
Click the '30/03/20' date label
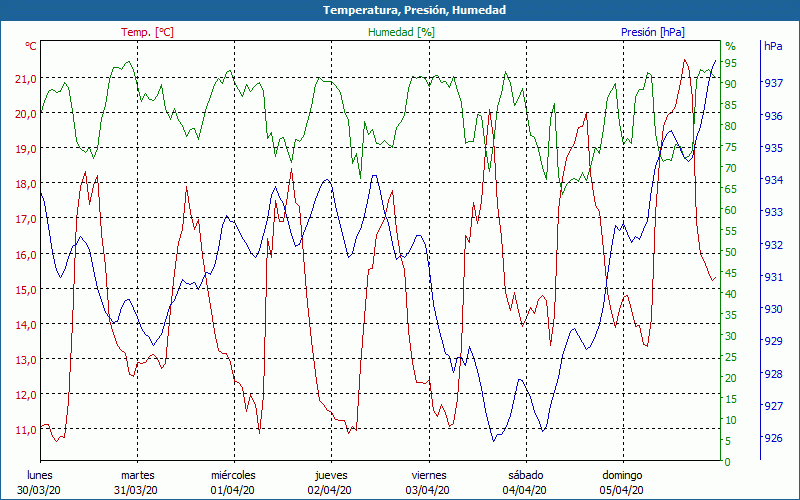click(x=39, y=491)
